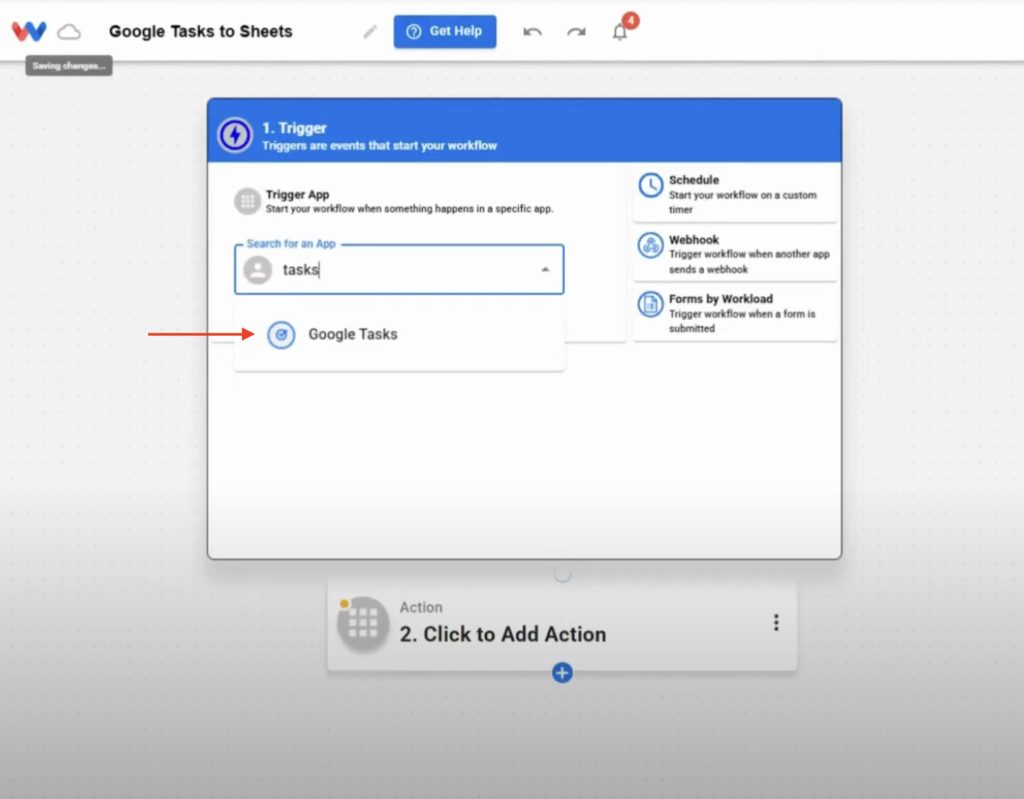Click the Schedule clock icon
The height and width of the screenshot is (799, 1024).
click(x=650, y=186)
